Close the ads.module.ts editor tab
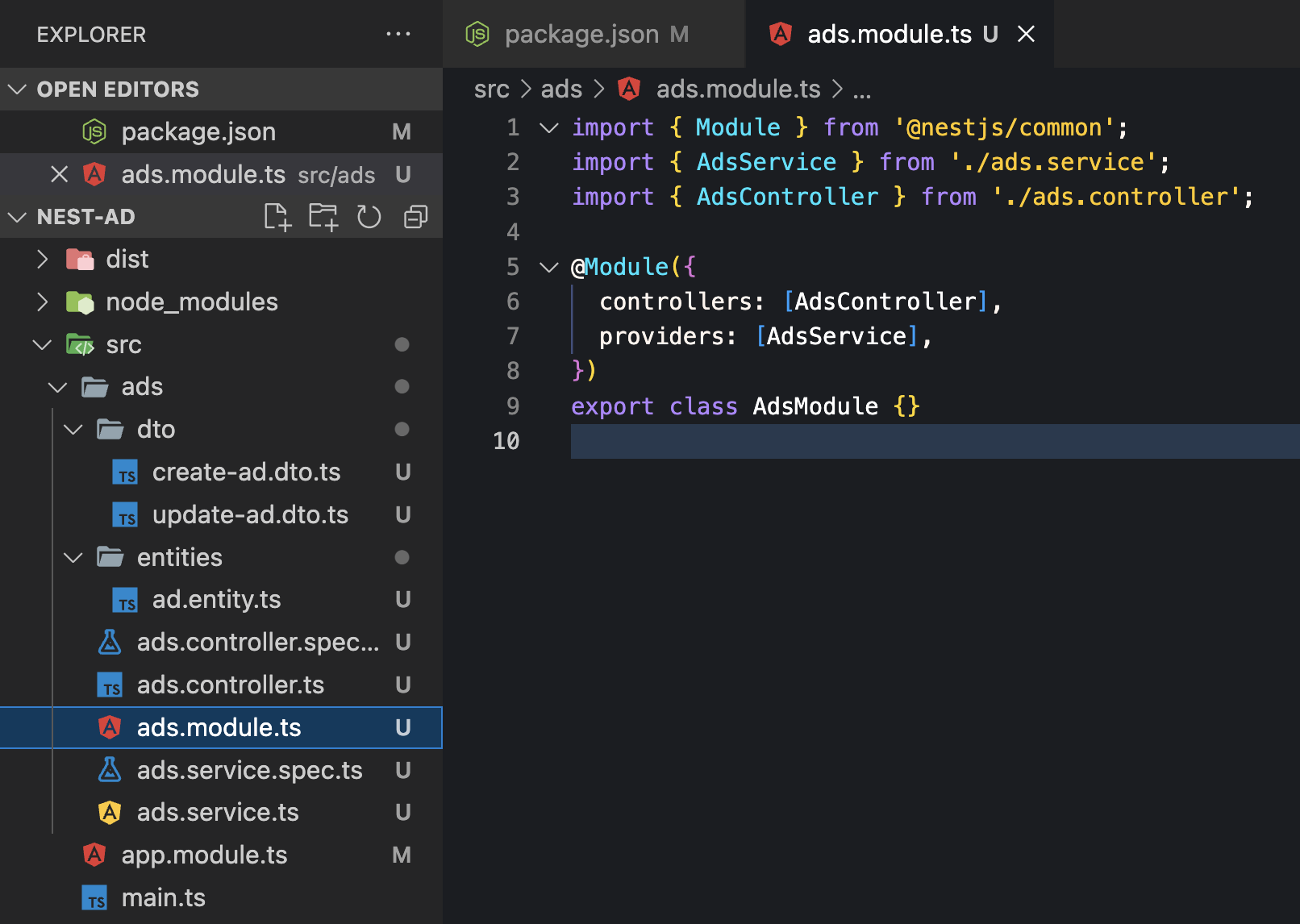1300x924 pixels. tap(1026, 34)
